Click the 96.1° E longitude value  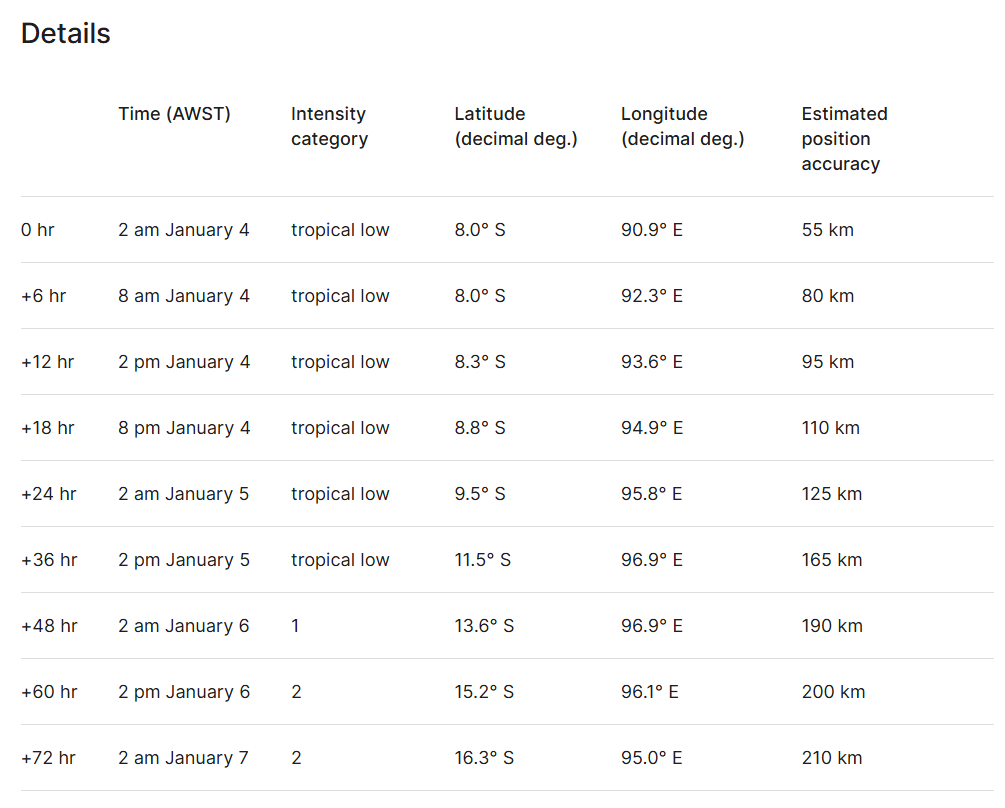[x=650, y=692]
